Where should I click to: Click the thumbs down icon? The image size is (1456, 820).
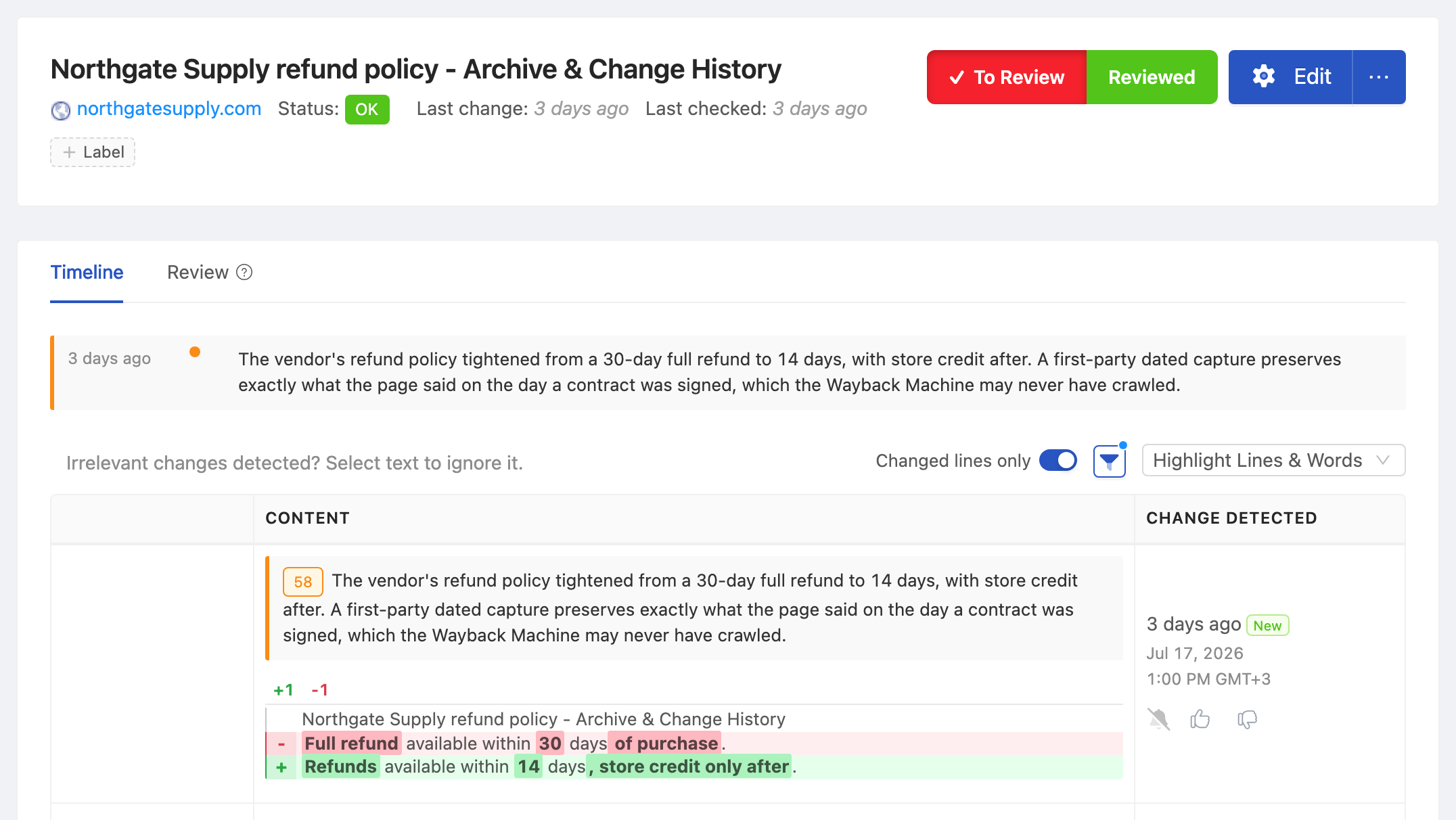point(1247,719)
